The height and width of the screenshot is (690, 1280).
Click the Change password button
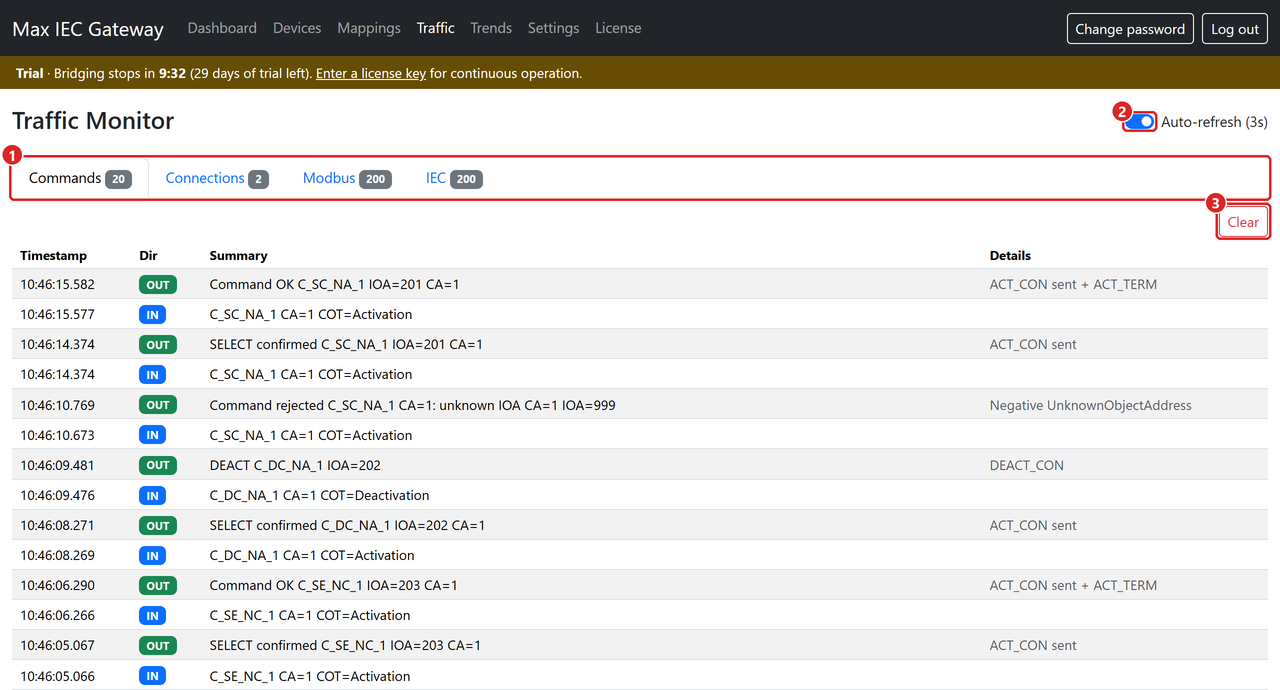tap(1130, 29)
